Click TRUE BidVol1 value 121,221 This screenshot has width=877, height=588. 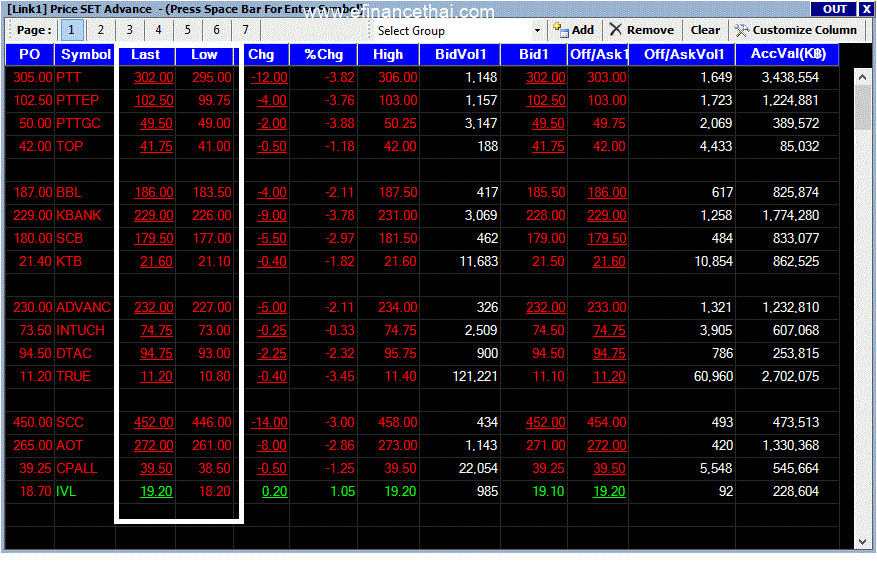pyautogui.click(x=475, y=377)
